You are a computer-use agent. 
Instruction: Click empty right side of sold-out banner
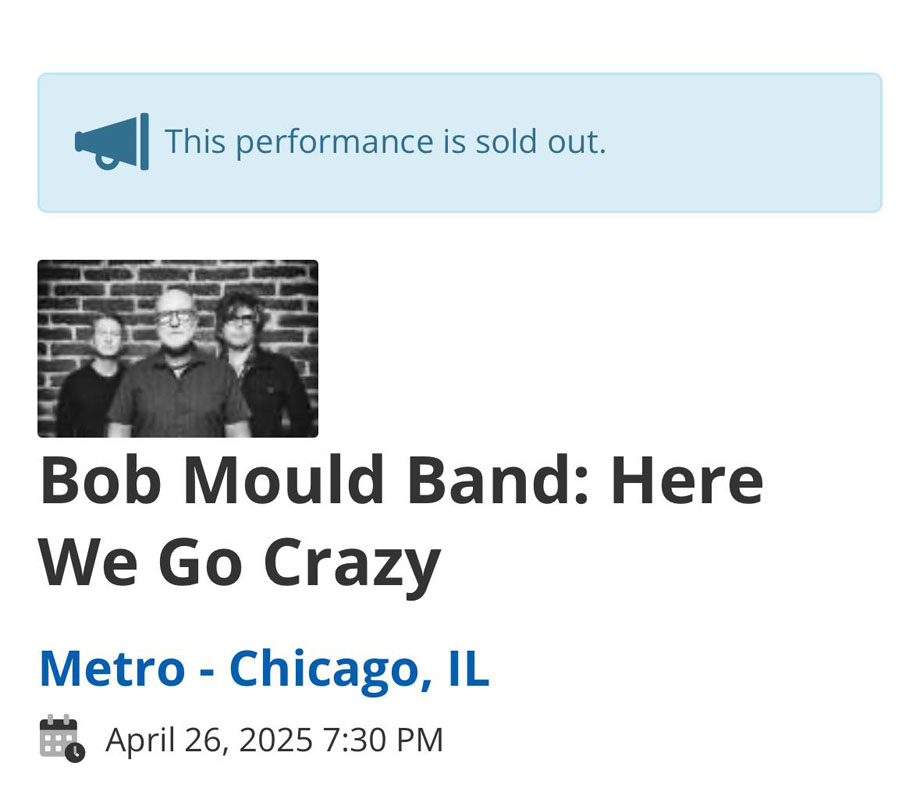(760, 142)
